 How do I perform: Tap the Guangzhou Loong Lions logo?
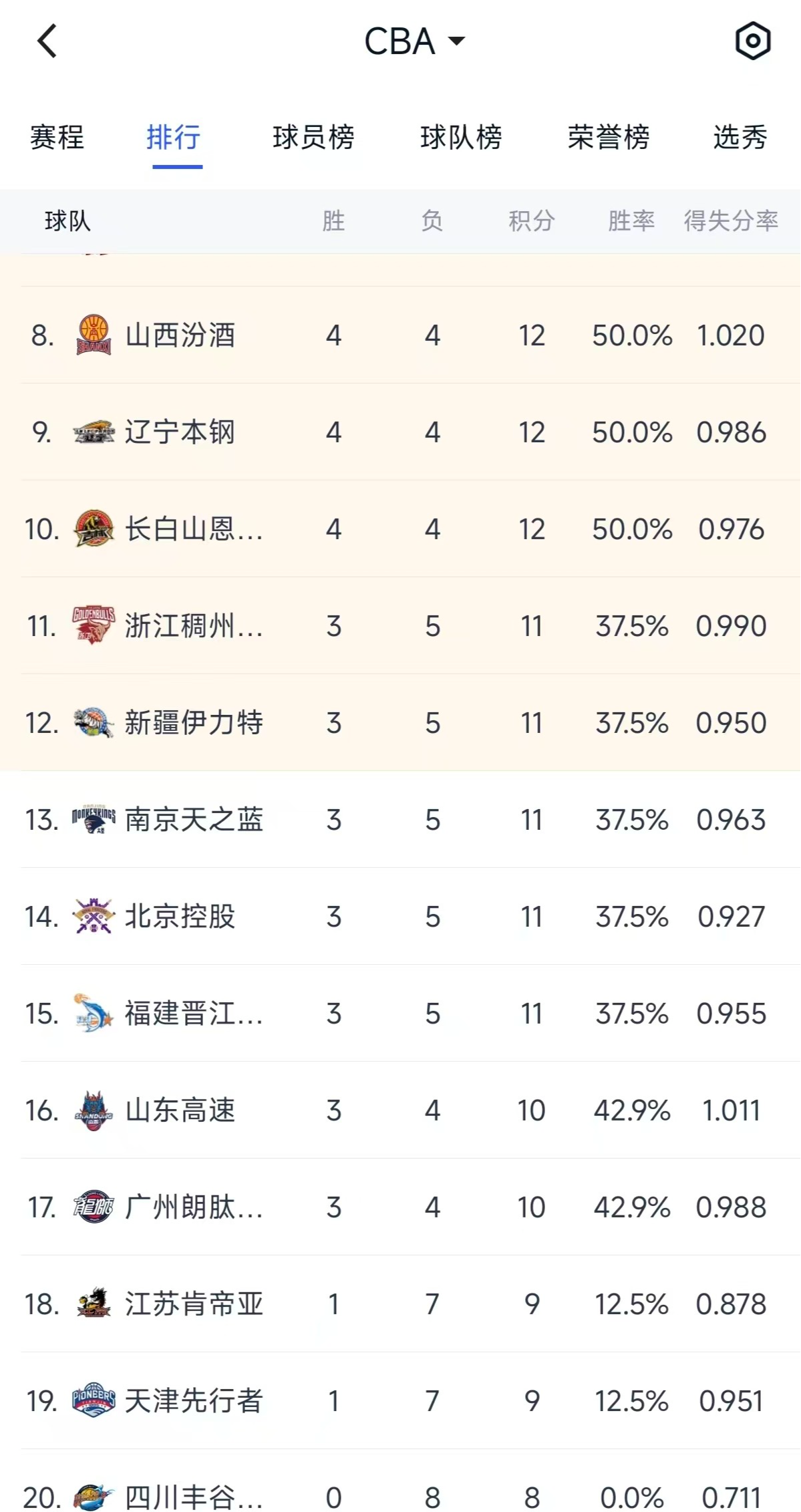tap(94, 1207)
